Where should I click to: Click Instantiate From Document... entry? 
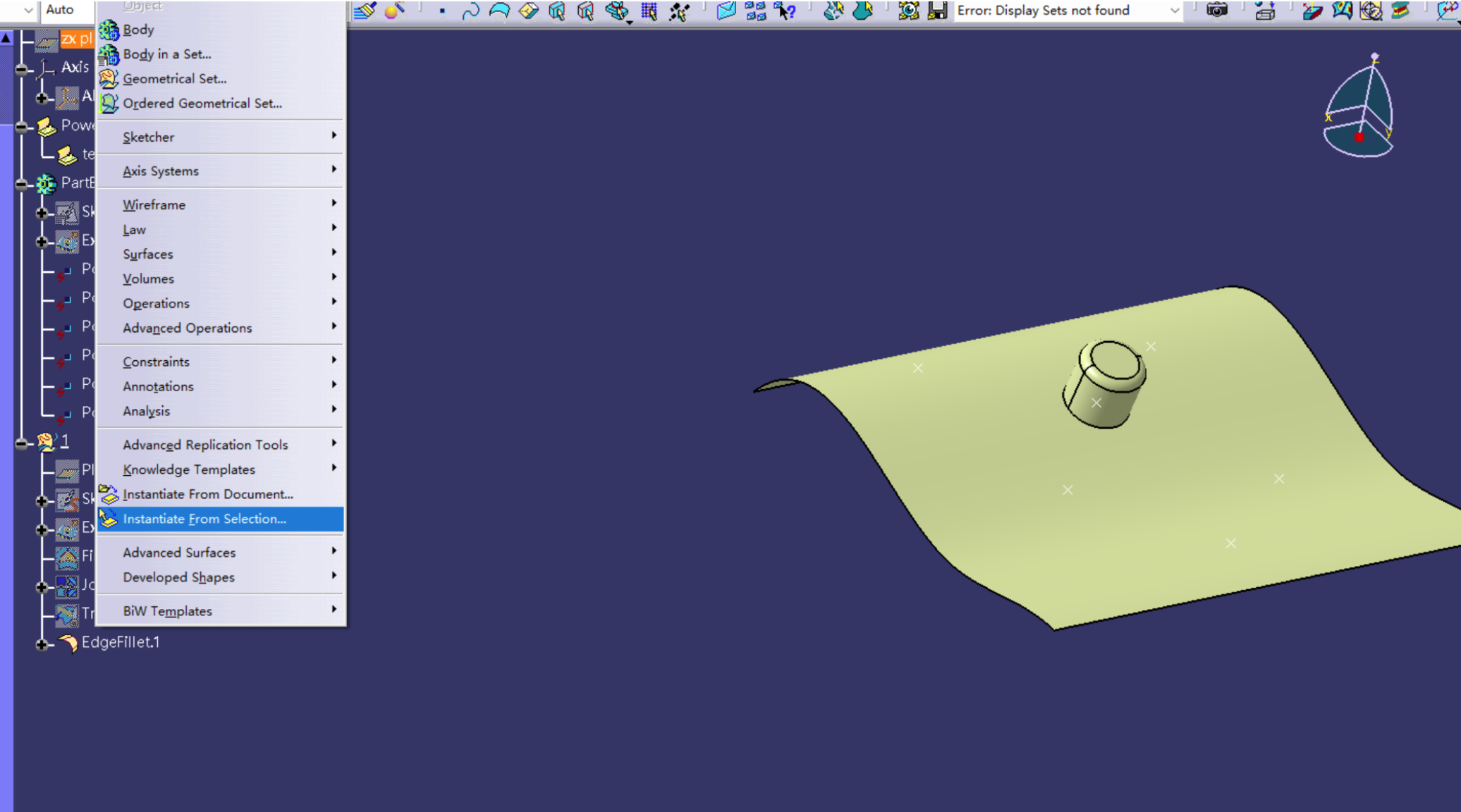click(207, 494)
